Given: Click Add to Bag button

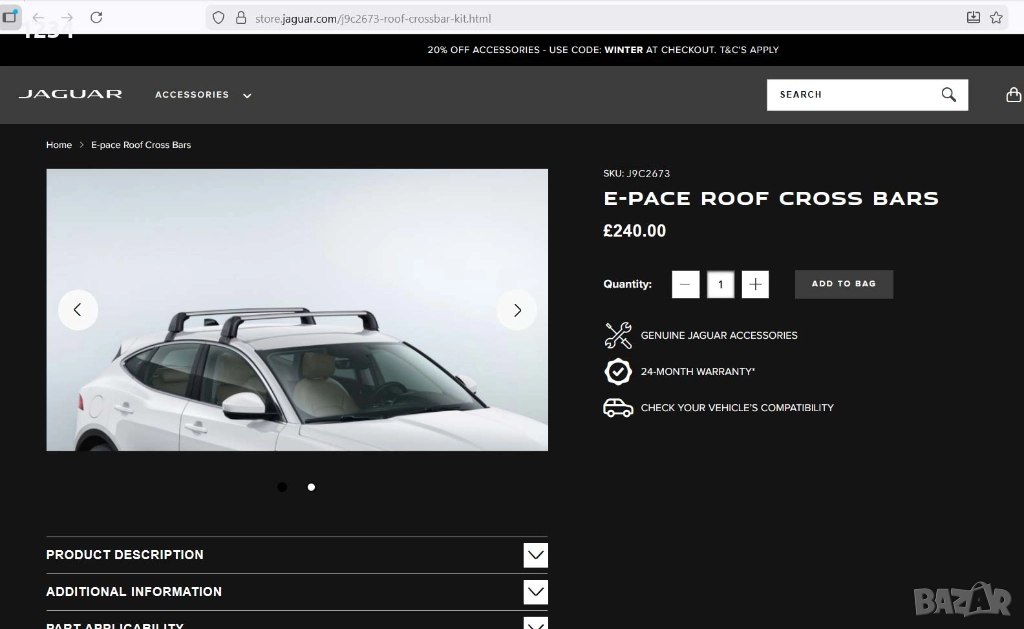Looking at the screenshot, I should [844, 284].
